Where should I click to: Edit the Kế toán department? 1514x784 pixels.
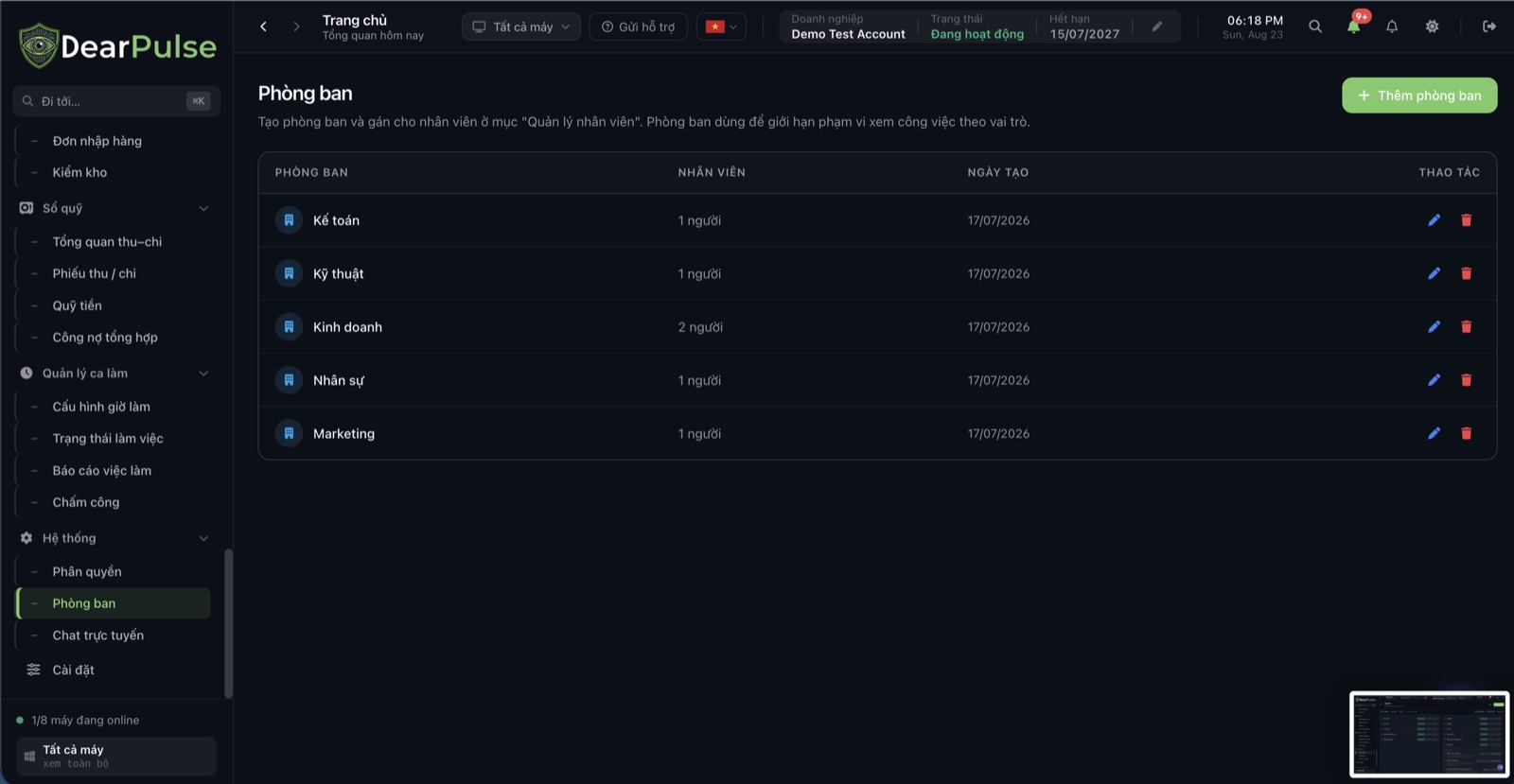pyautogui.click(x=1434, y=220)
